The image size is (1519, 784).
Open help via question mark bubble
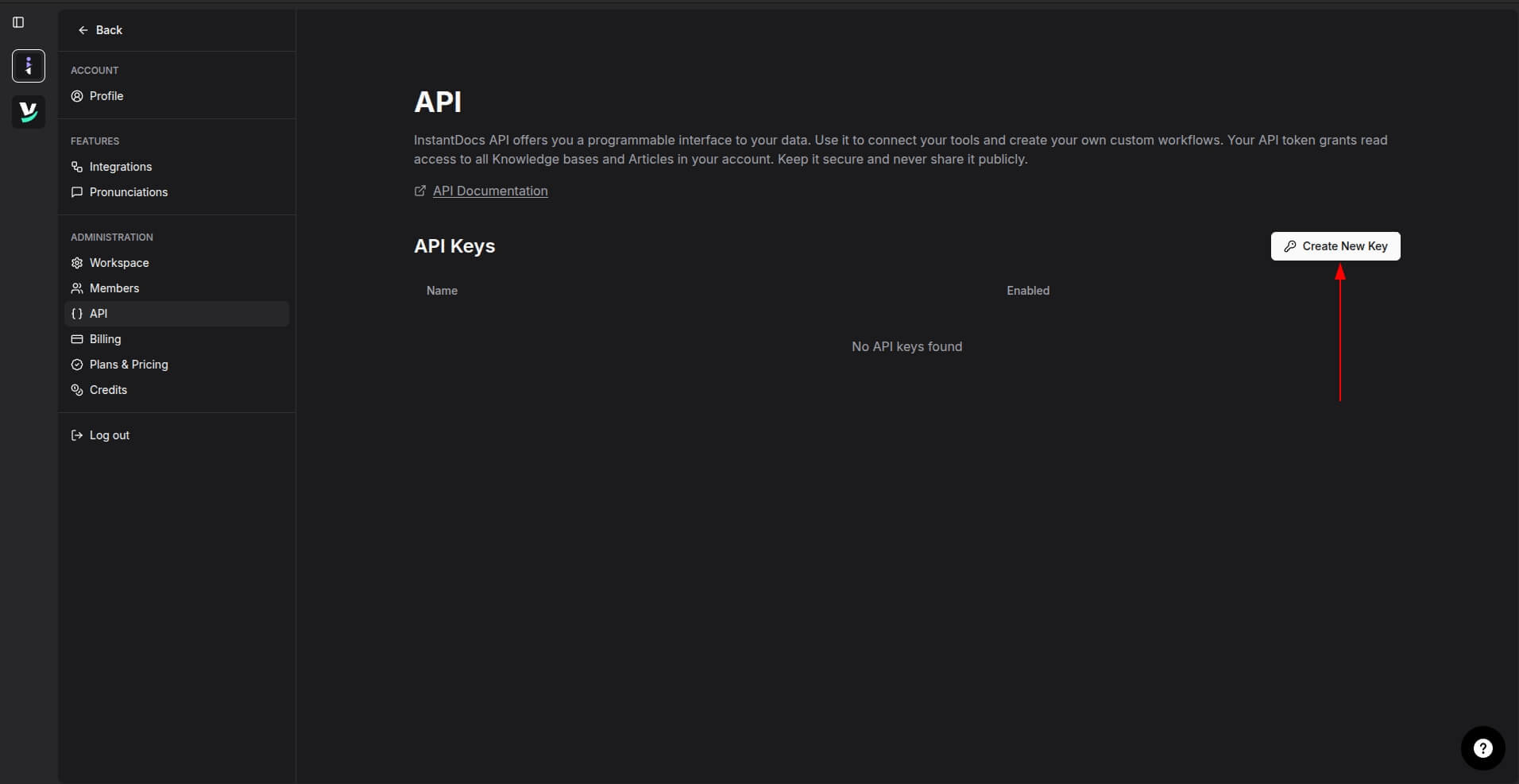1481,747
